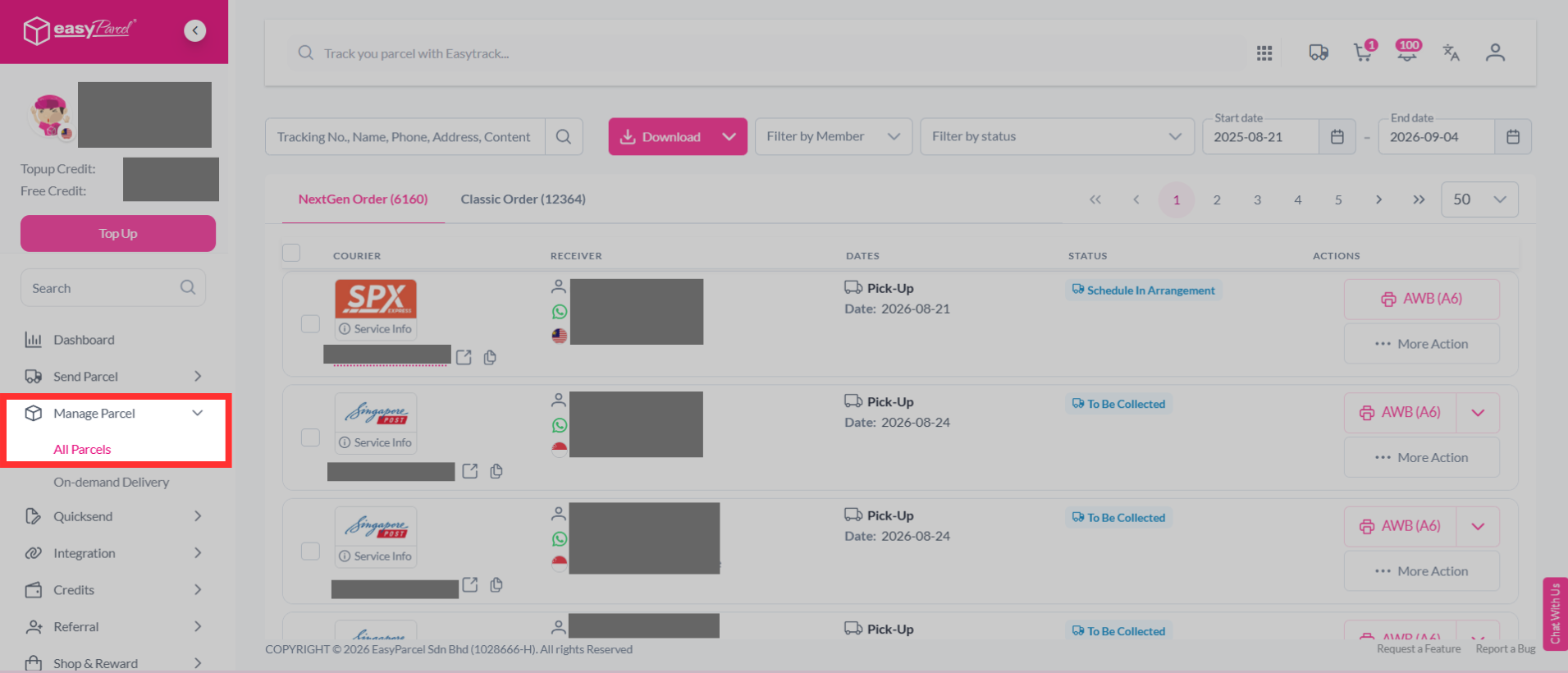Open the Filter by Member dropdown

tap(833, 136)
